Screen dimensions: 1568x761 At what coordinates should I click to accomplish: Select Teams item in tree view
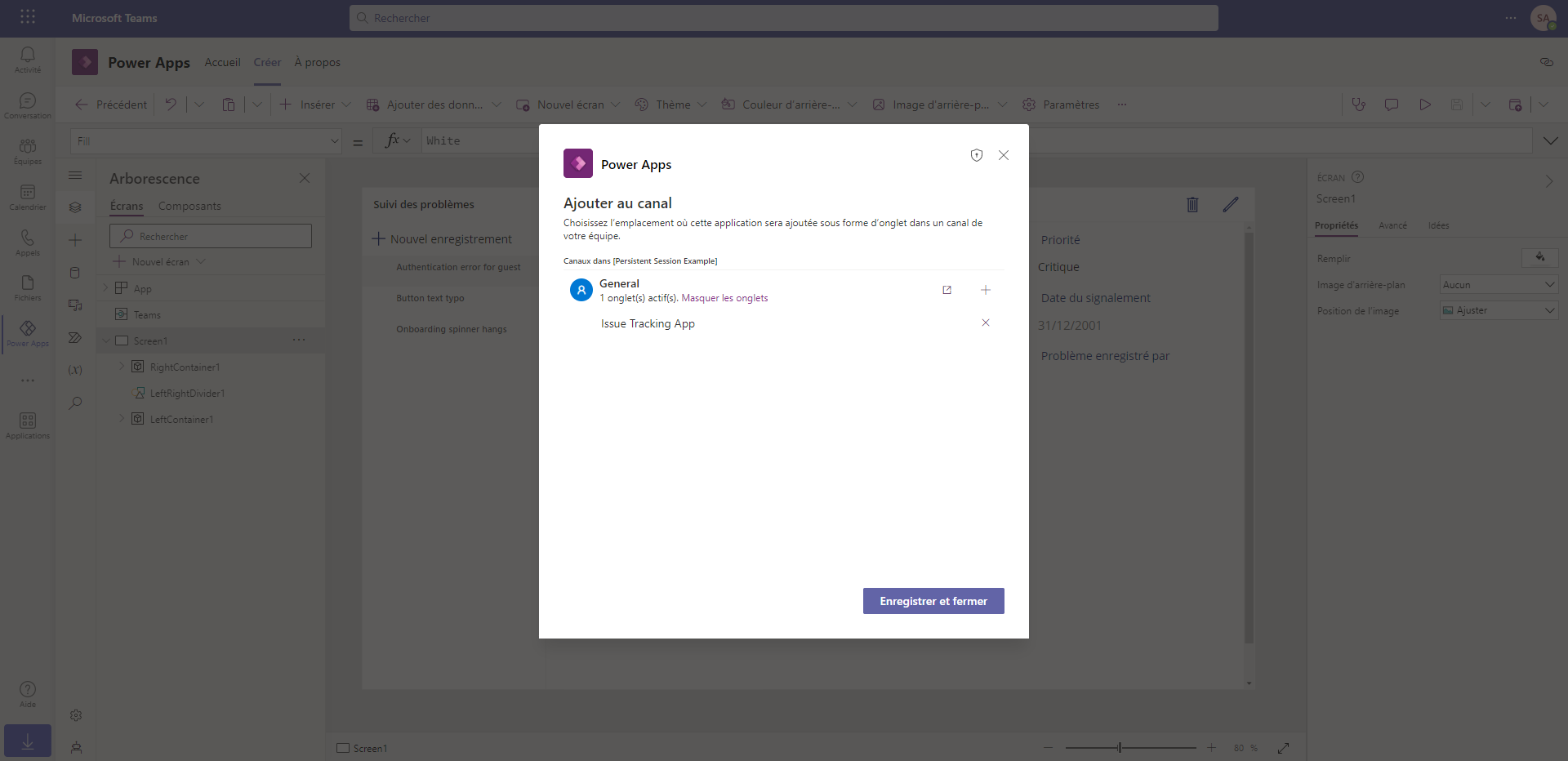pos(147,314)
